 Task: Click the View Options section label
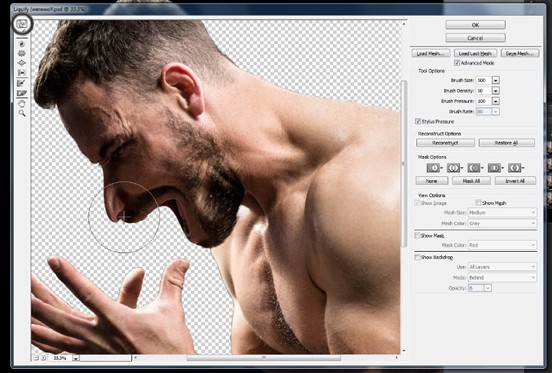(432, 195)
